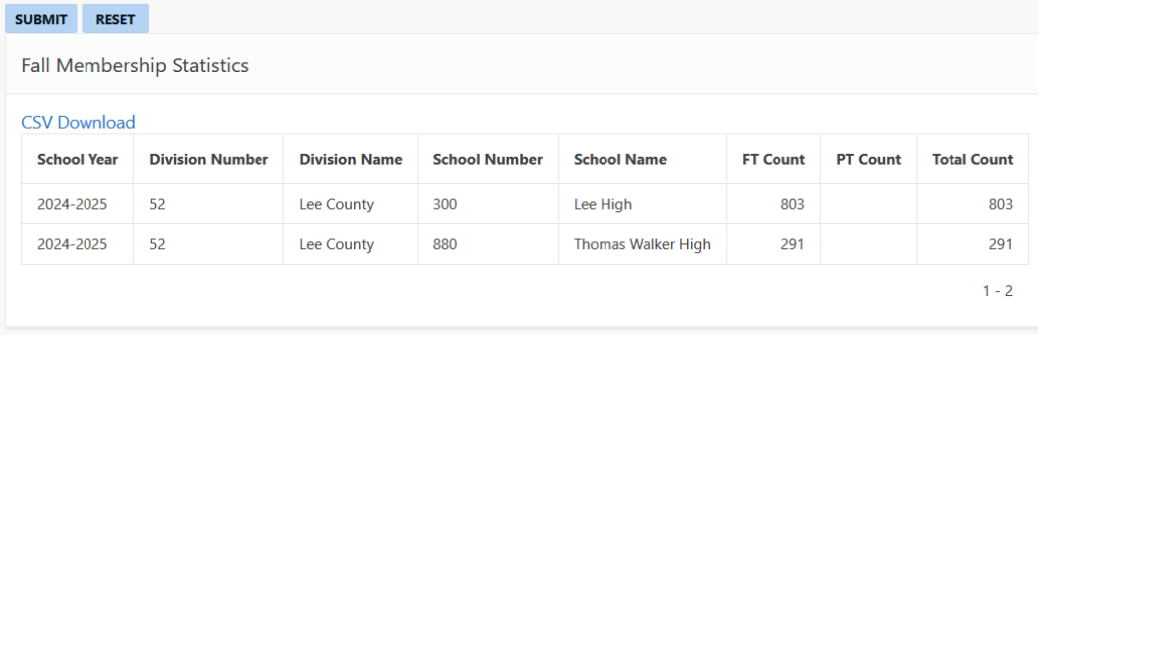Image resolution: width=1152 pixels, height=648 pixels.
Task: Click Total Count 803 for Lee High
Action: pyautogui.click(x=973, y=204)
